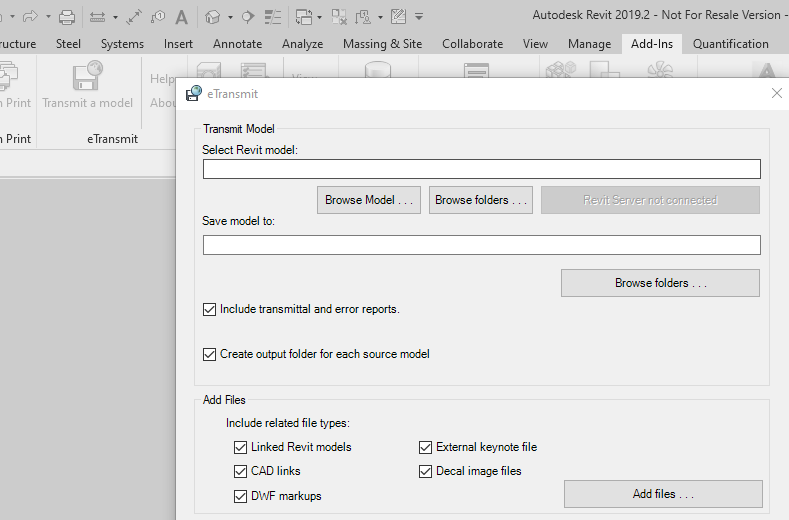Image resolution: width=789 pixels, height=520 pixels.
Task: Open the Massing & Site tab
Action: [382, 44]
